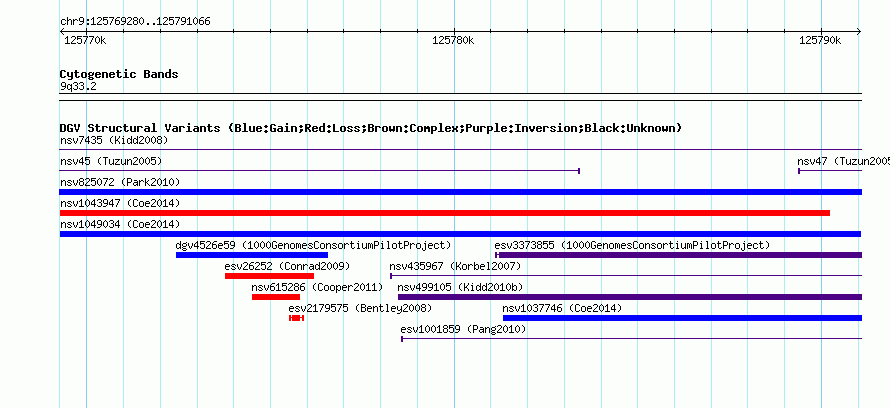Image resolution: width=890 pixels, height=408 pixels.
Task: Click the 125780k ruler tick label
Action: pos(453,40)
